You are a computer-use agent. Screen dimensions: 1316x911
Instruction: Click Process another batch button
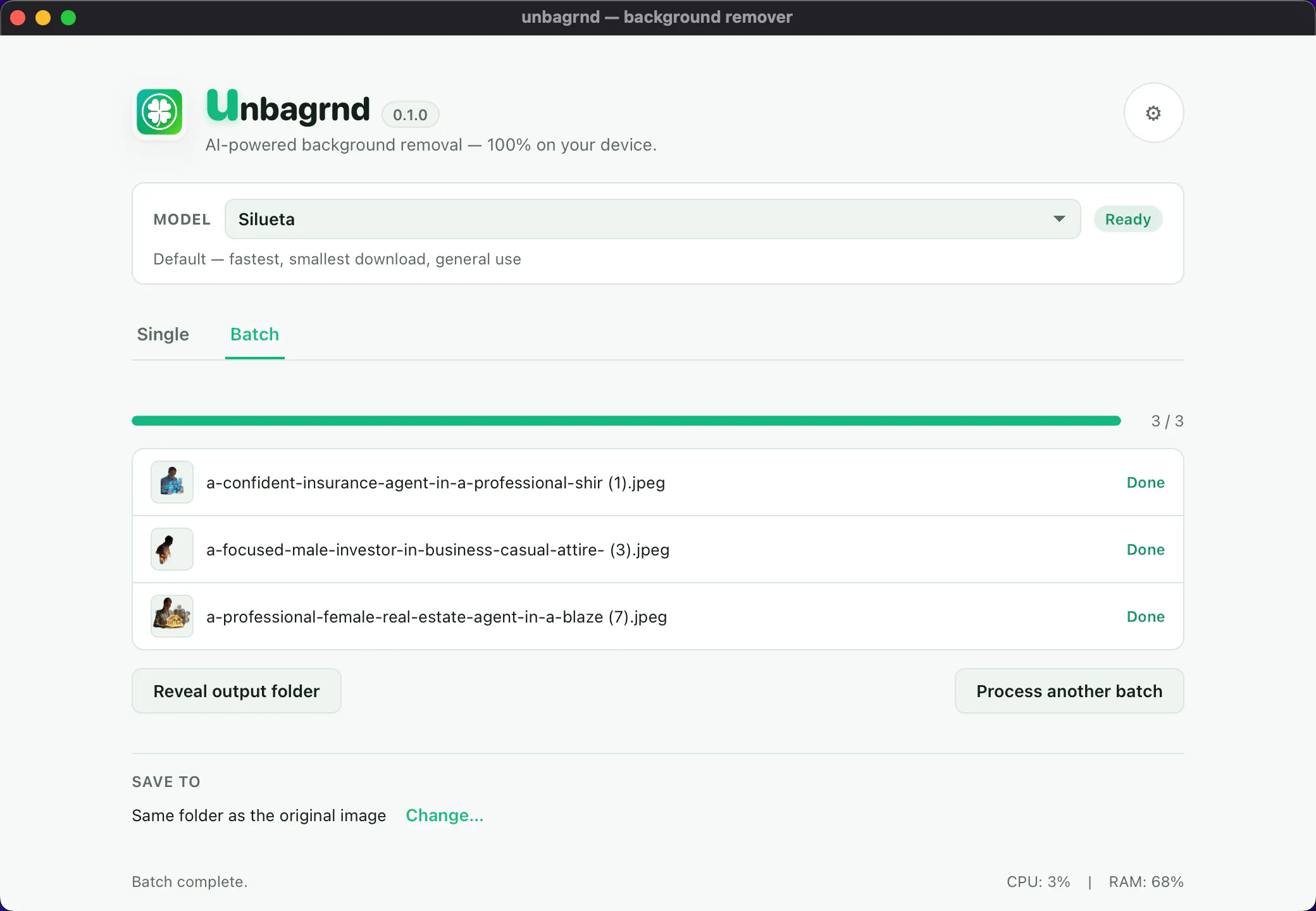point(1069,691)
